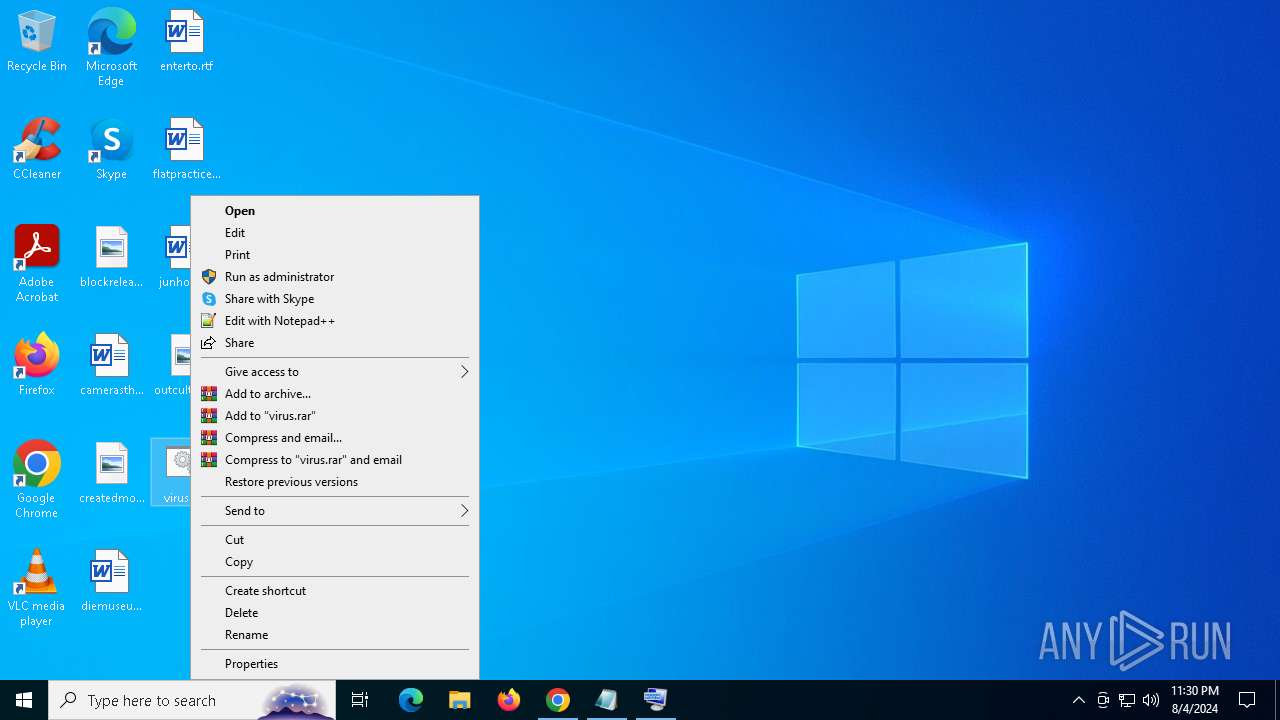Open the network tray icon
Viewport: 1280px width, 720px height.
tap(1127, 700)
